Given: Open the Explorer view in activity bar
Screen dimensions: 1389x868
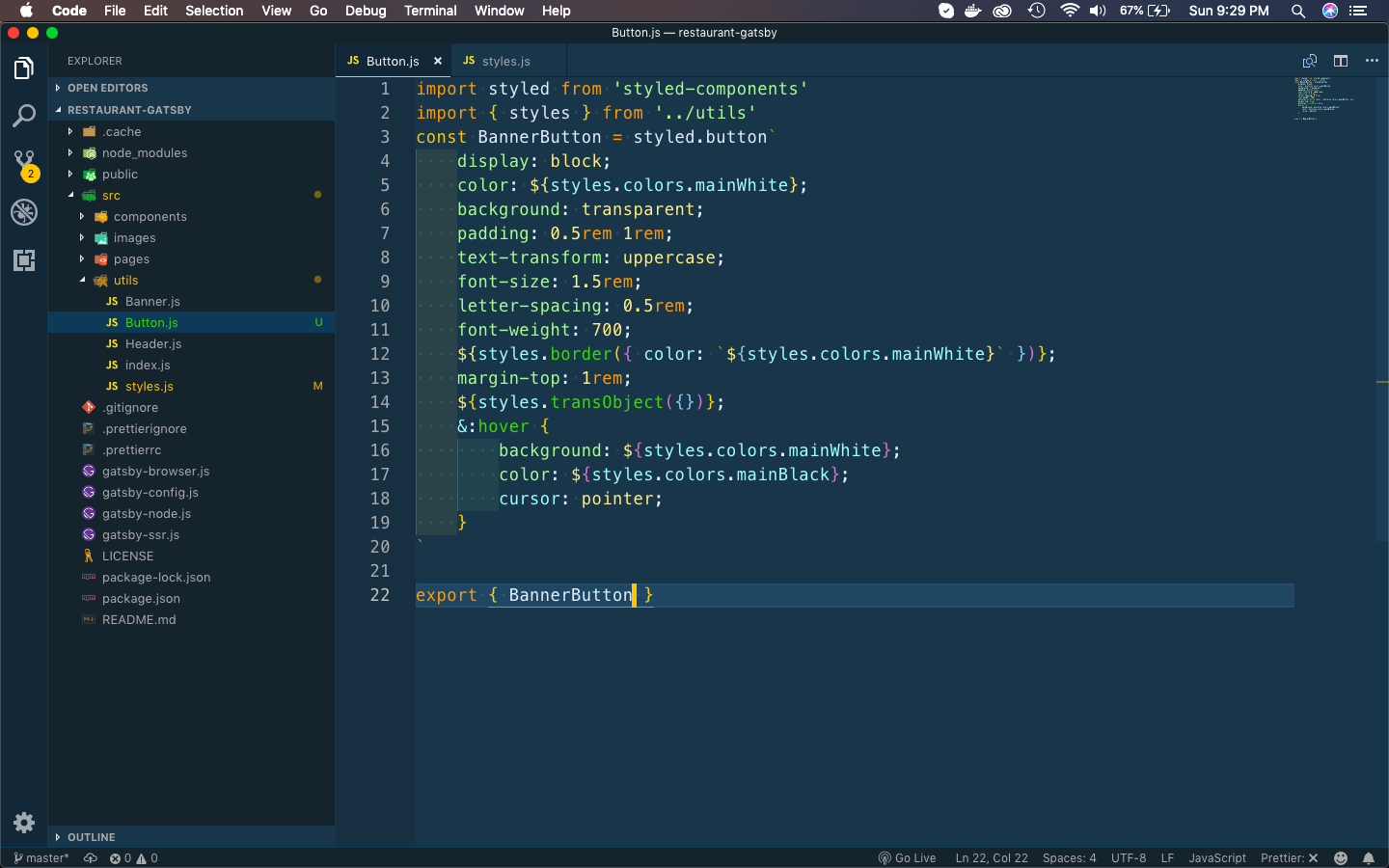Looking at the screenshot, I should pos(24,68).
